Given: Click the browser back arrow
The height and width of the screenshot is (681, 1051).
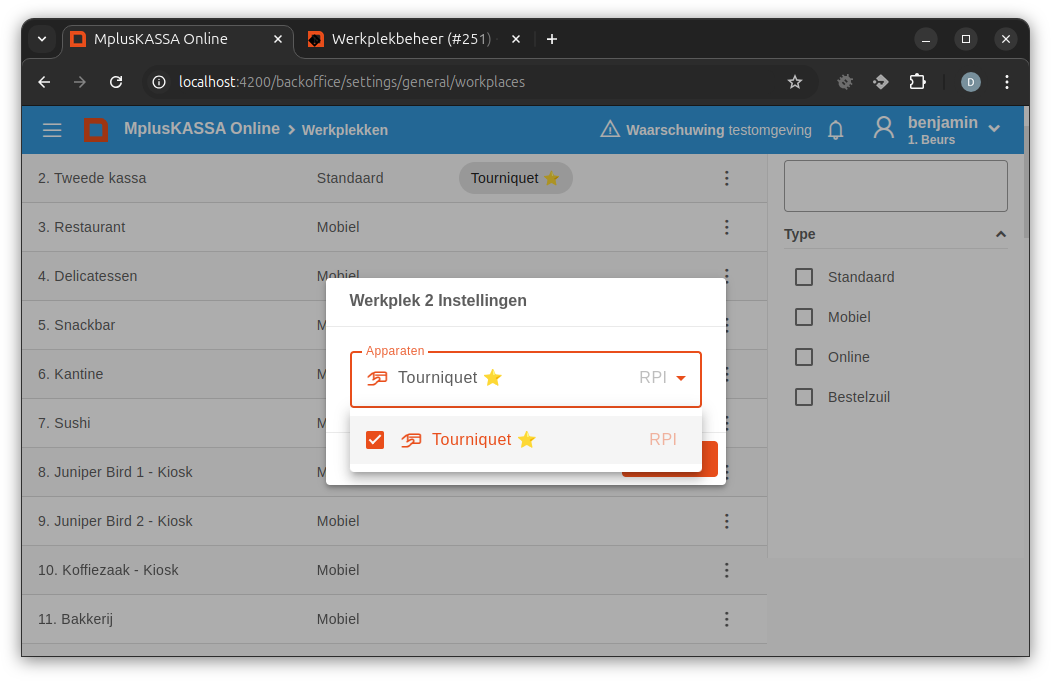Looking at the screenshot, I should point(44,82).
